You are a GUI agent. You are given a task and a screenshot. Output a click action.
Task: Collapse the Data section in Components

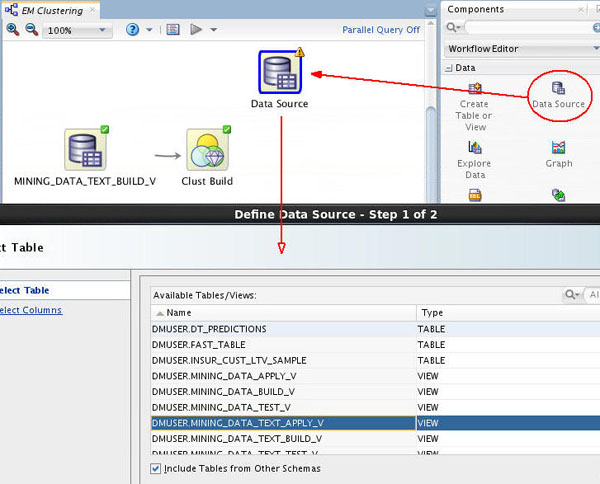click(x=449, y=68)
